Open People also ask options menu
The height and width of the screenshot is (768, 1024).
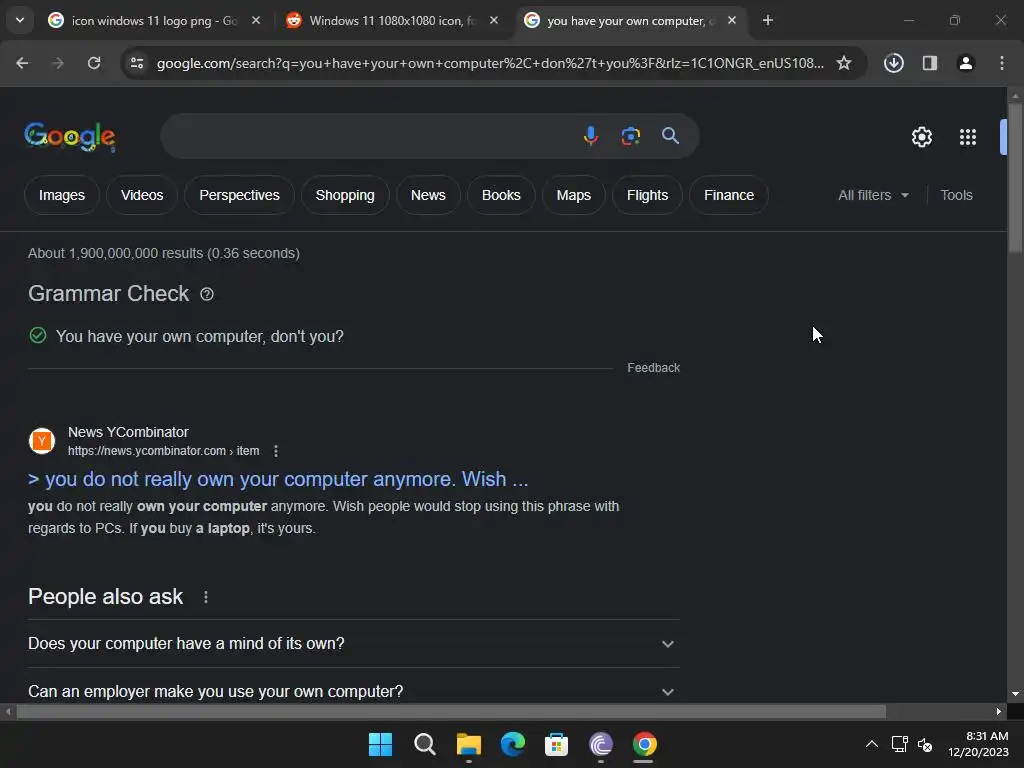point(206,597)
